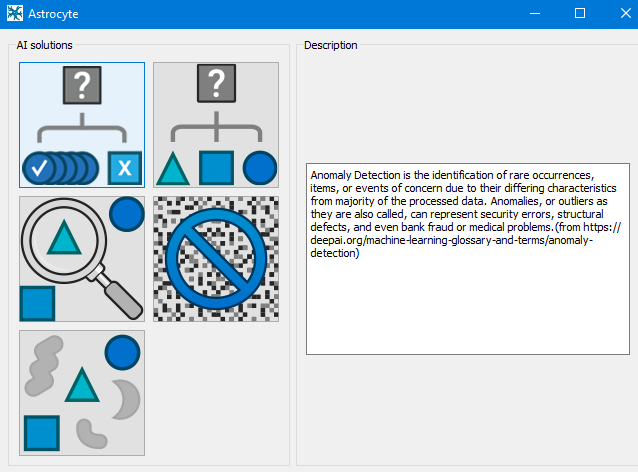Click the deepai.org URL in the description
The image size is (638, 472).
[465, 241]
